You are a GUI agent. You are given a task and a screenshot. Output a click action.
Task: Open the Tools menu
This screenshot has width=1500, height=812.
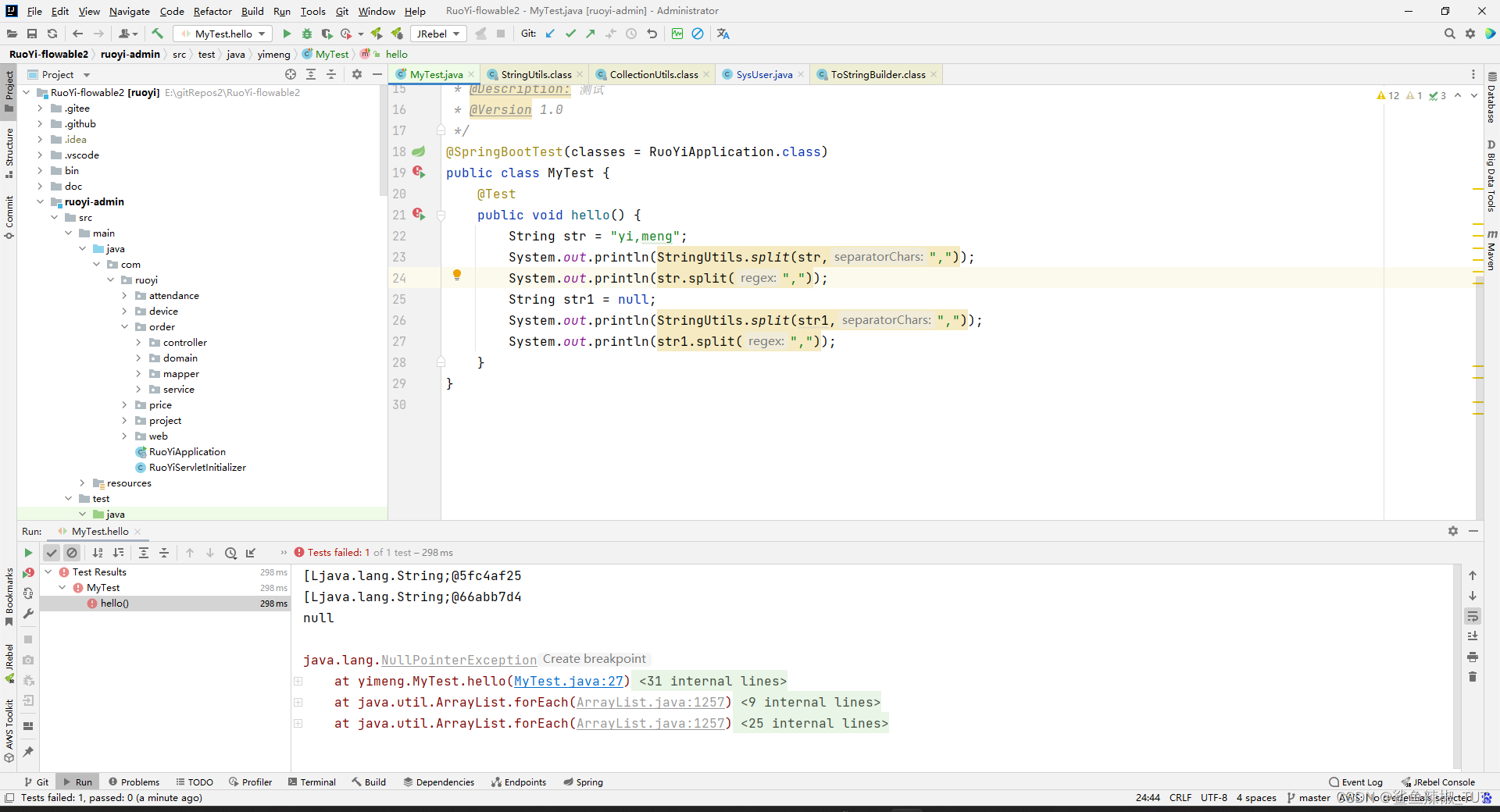click(x=312, y=11)
